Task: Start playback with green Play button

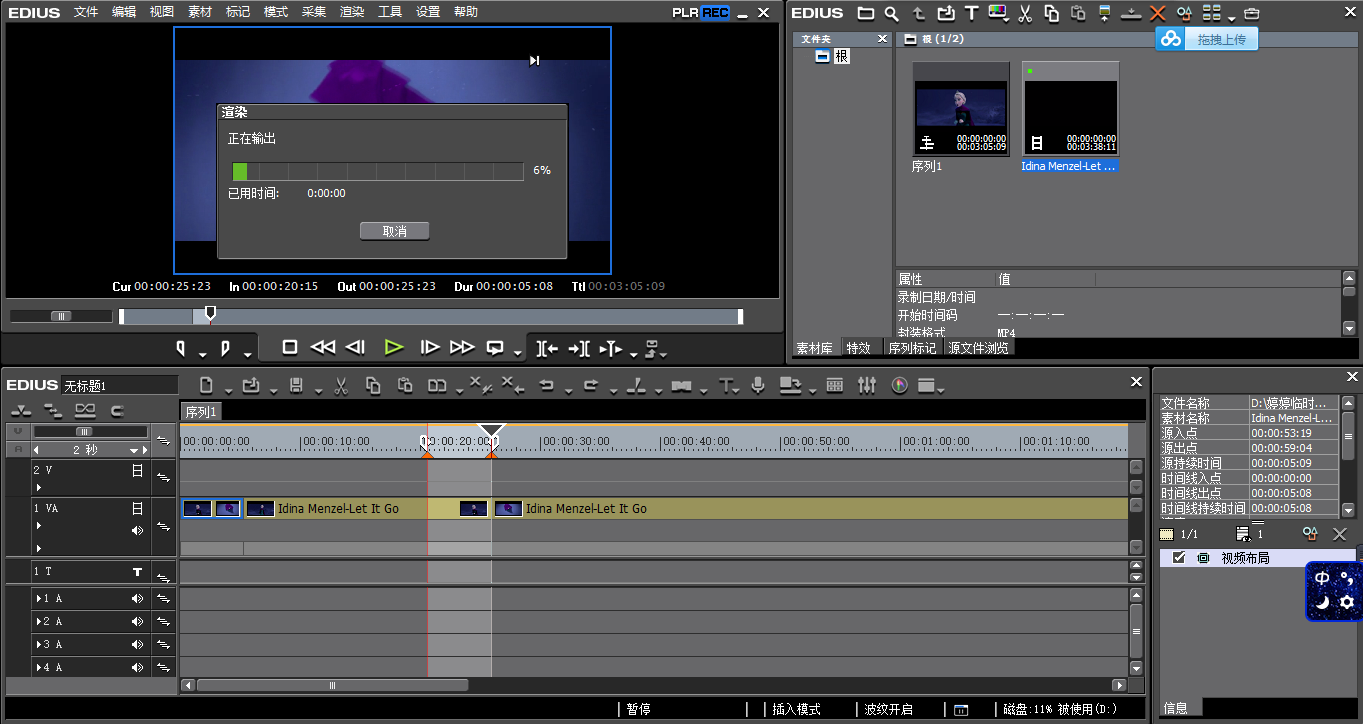Action: (x=394, y=347)
